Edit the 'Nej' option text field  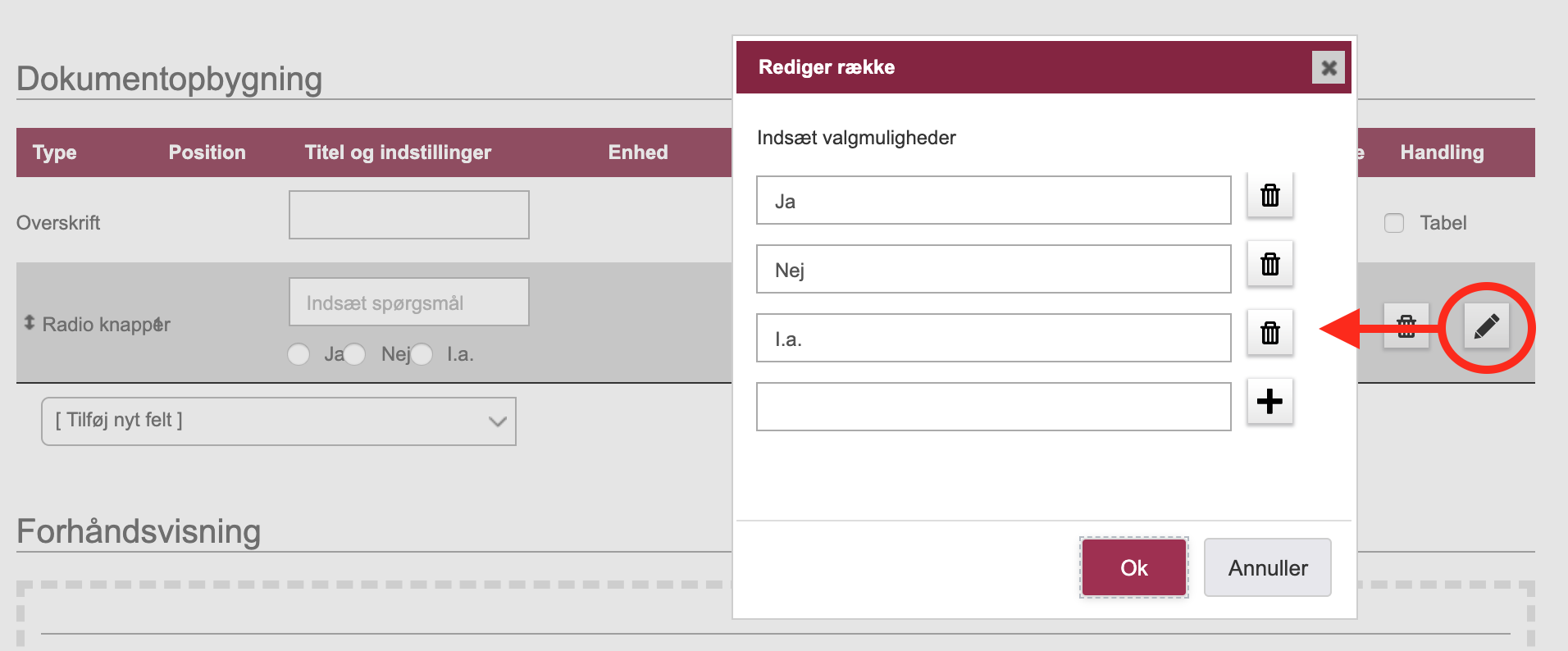pyautogui.click(x=994, y=269)
